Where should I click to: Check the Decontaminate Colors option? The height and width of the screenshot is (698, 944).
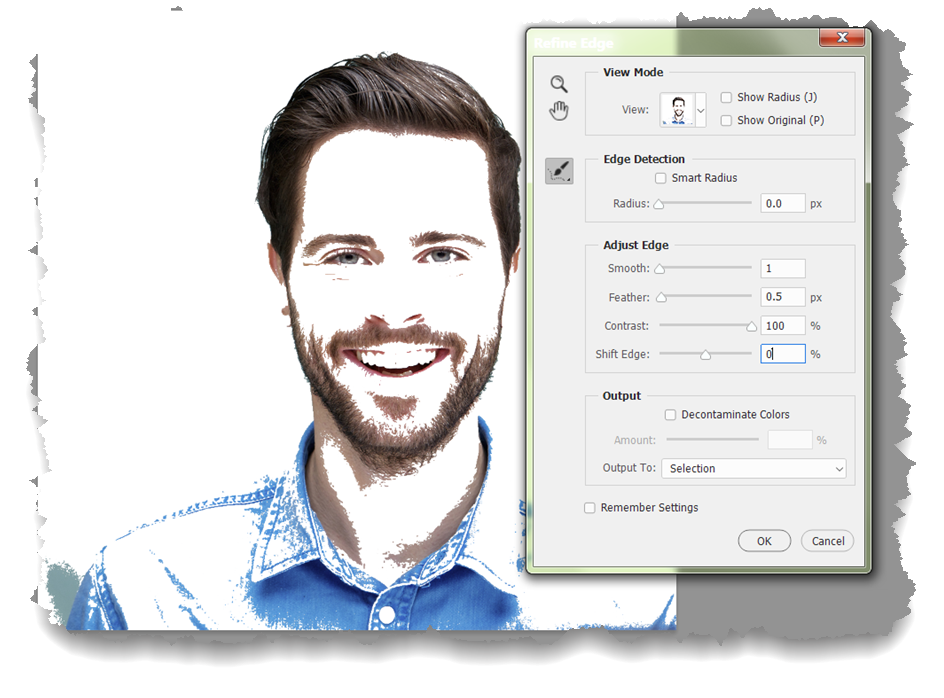coord(672,415)
